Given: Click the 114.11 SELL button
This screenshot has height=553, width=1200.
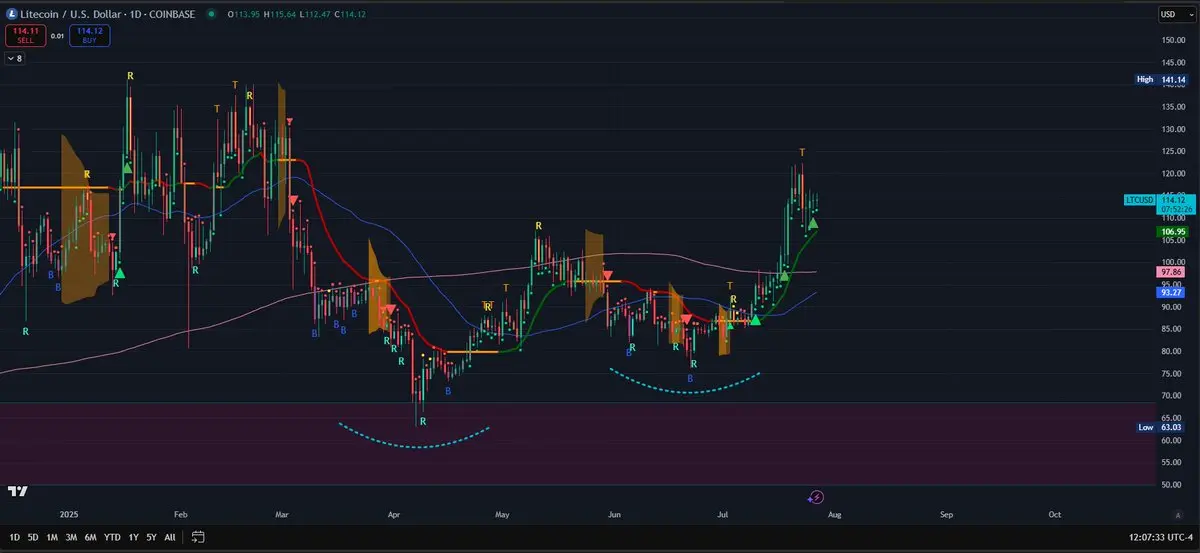Looking at the screenshot, I should point(25,36).
